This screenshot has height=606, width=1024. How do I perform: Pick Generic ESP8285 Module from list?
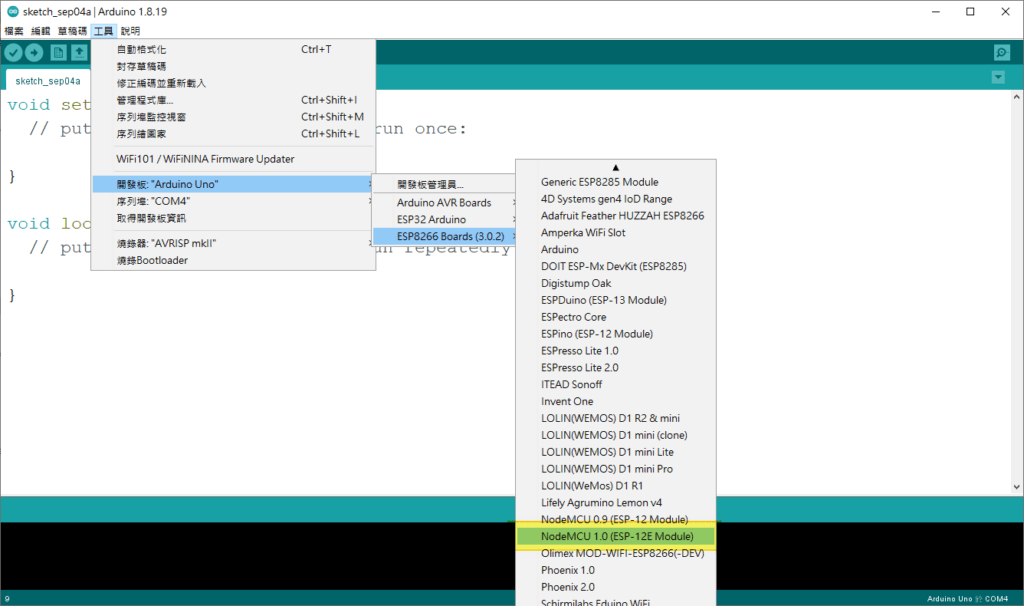pyautogui.click(x=599, y=182)
